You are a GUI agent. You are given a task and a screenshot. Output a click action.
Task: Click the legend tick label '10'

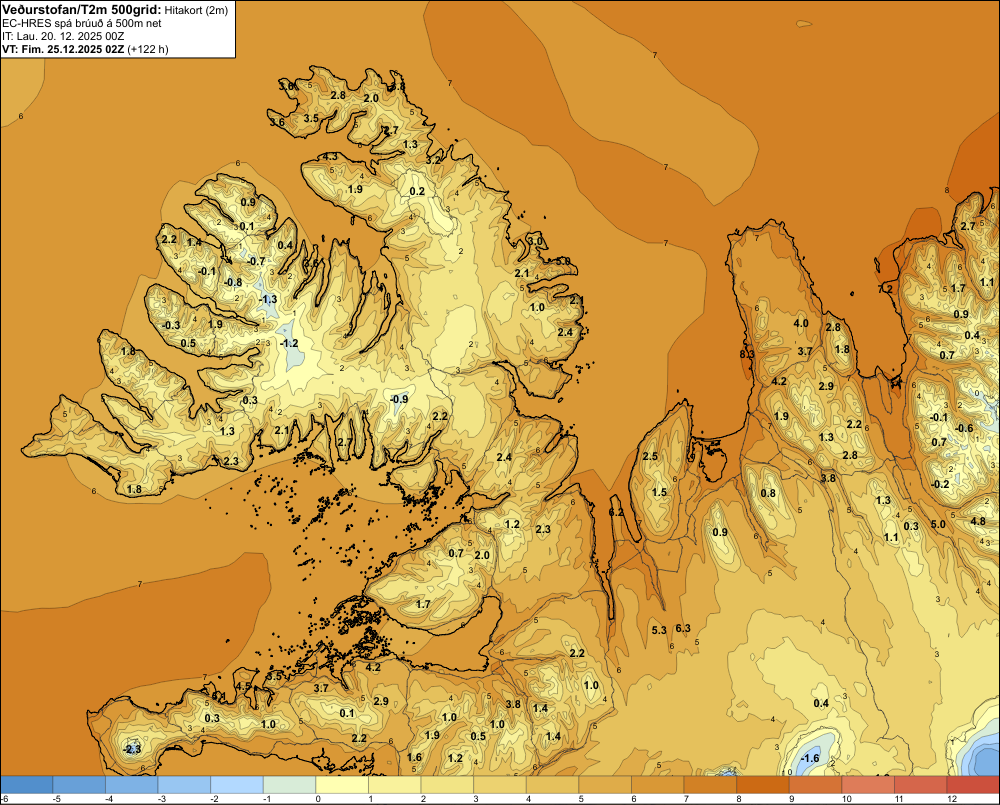[x=846, y=799]
